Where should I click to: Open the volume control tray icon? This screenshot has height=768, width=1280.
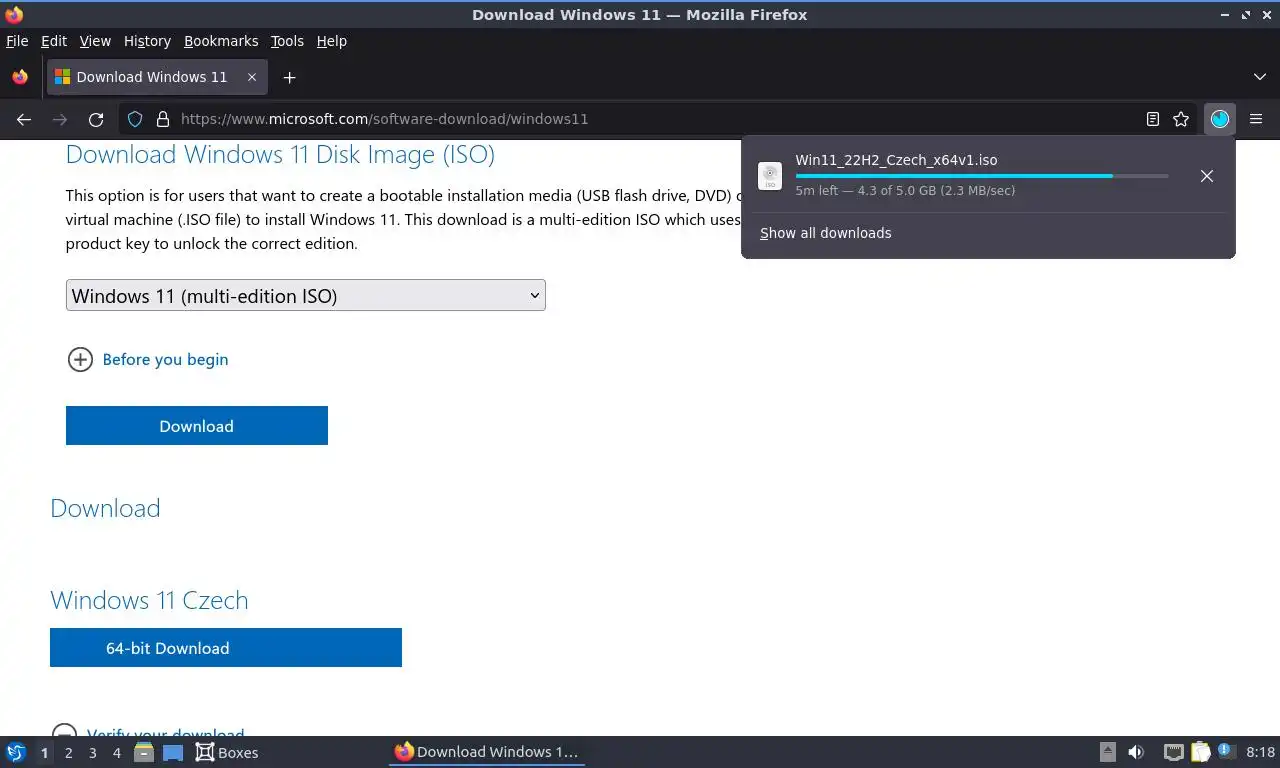point(1136,752)
